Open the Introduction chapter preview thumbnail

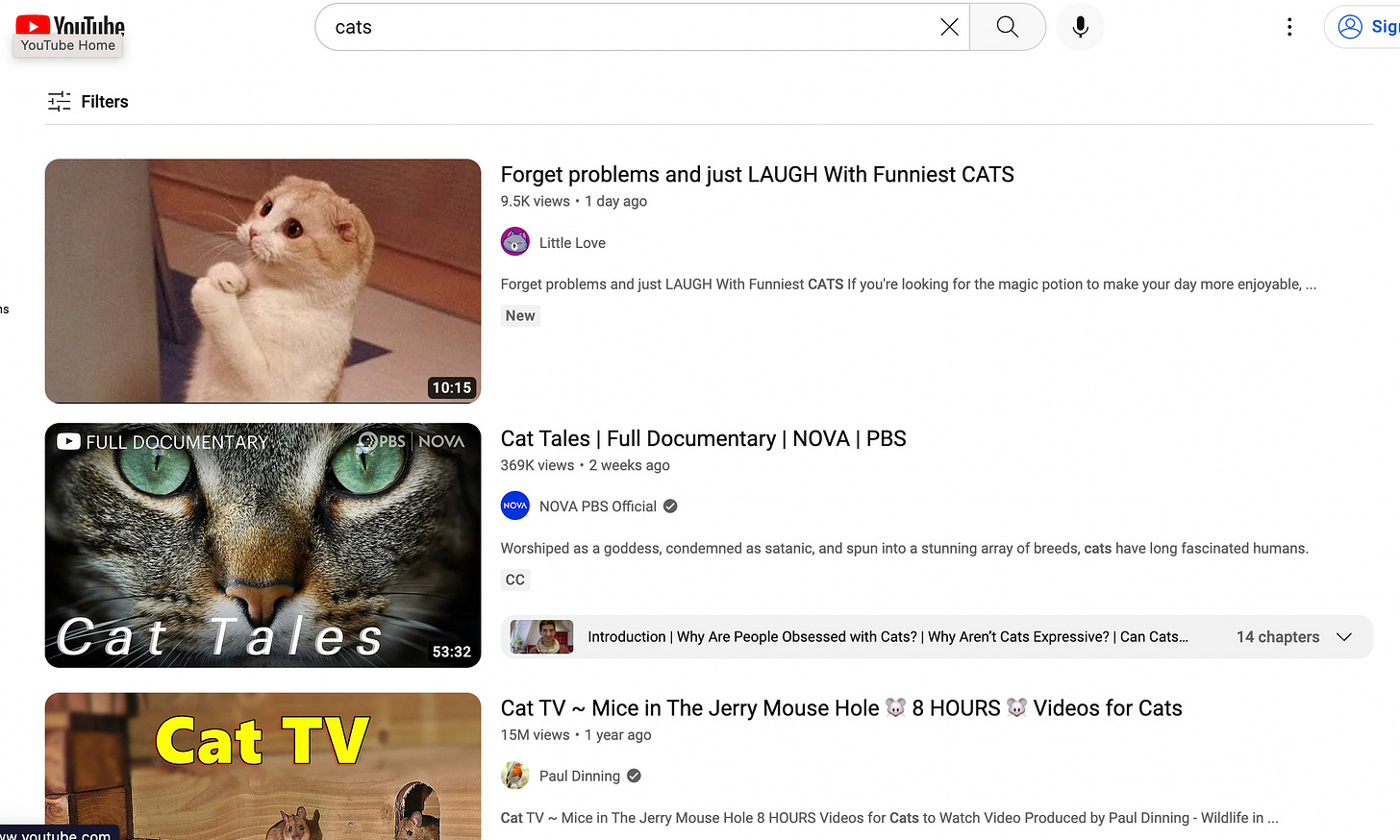[x=541, y=637]
